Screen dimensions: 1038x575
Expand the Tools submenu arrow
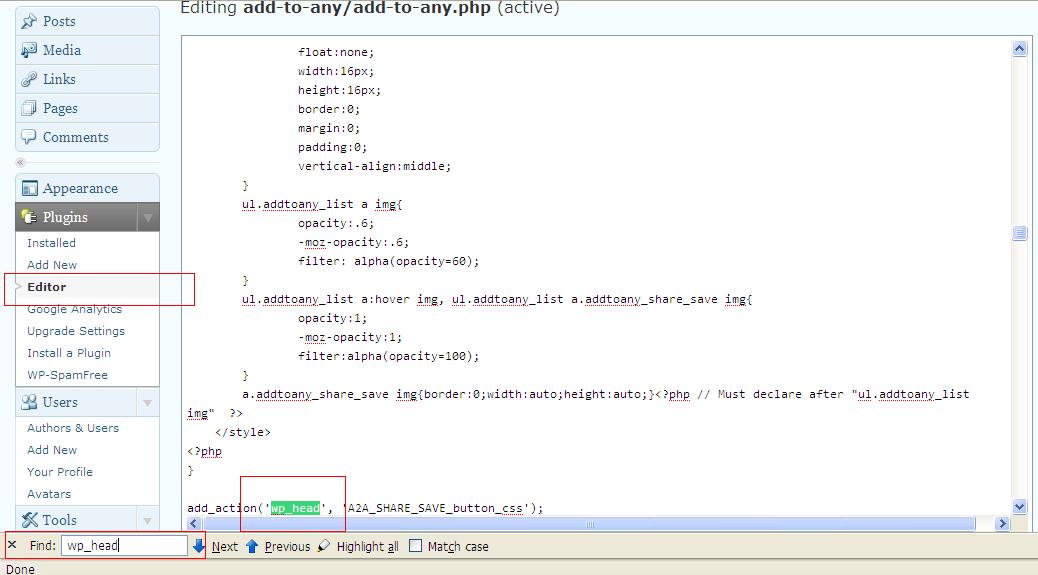(x=148, y=520)
